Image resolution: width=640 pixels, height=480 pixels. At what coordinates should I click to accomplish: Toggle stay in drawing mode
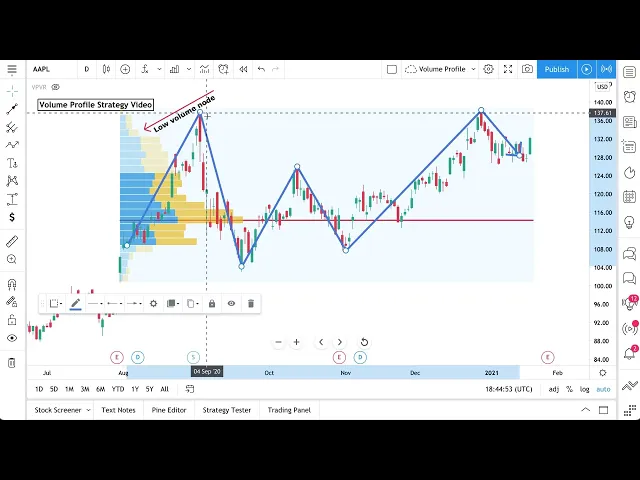[x=12, y=302]
